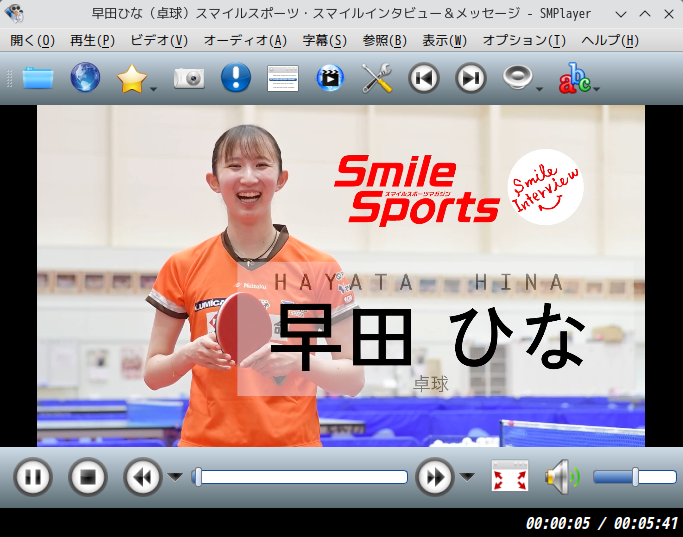Fast forward using the double-arrow button

[435, 477]
